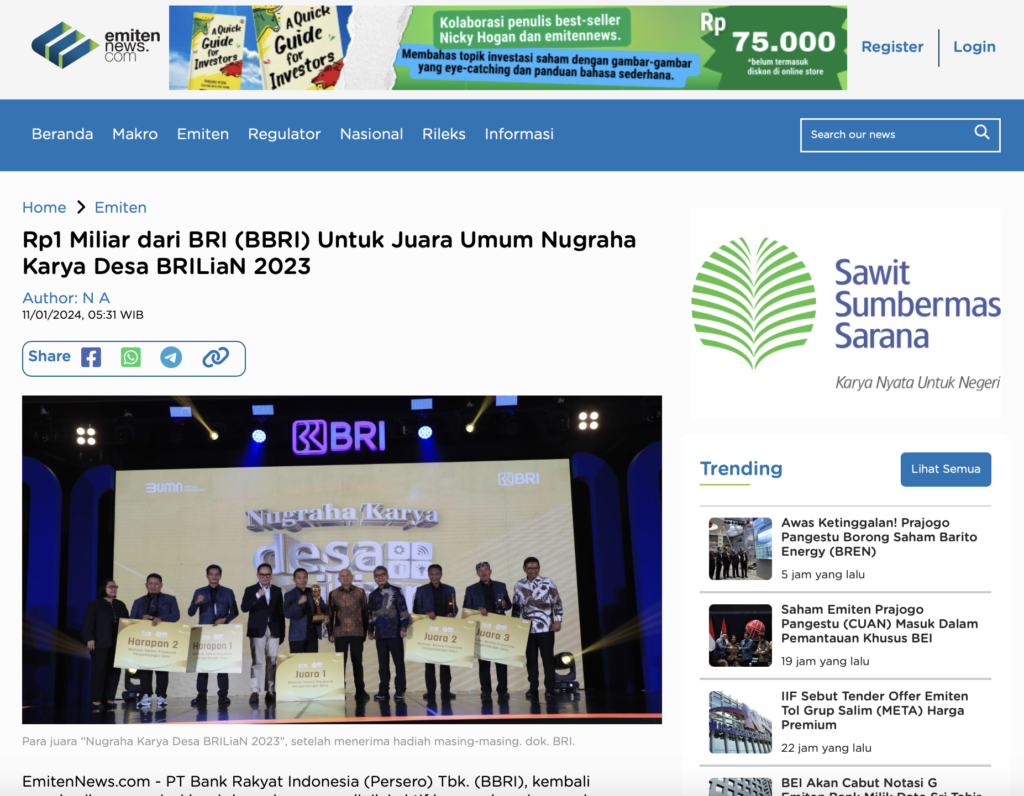Open A Quick Guide for Investors banner
The image size is (1024, 796).
[508, 48]
